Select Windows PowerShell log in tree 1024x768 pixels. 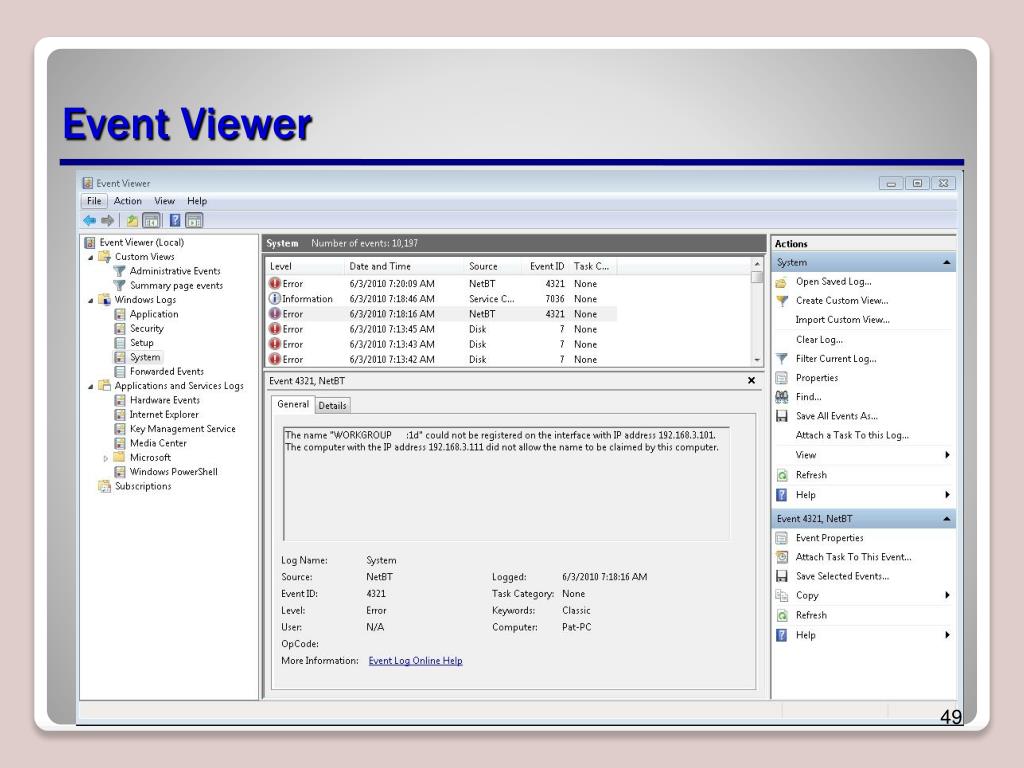pyautogui.click(x=174, y=472)
